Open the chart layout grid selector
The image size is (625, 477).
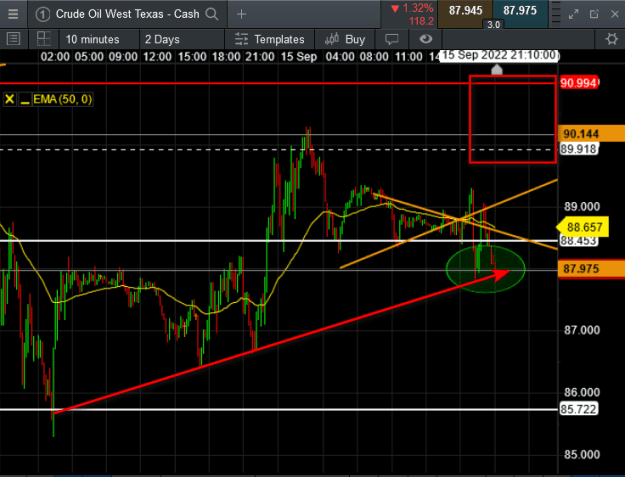pos(43,39)
